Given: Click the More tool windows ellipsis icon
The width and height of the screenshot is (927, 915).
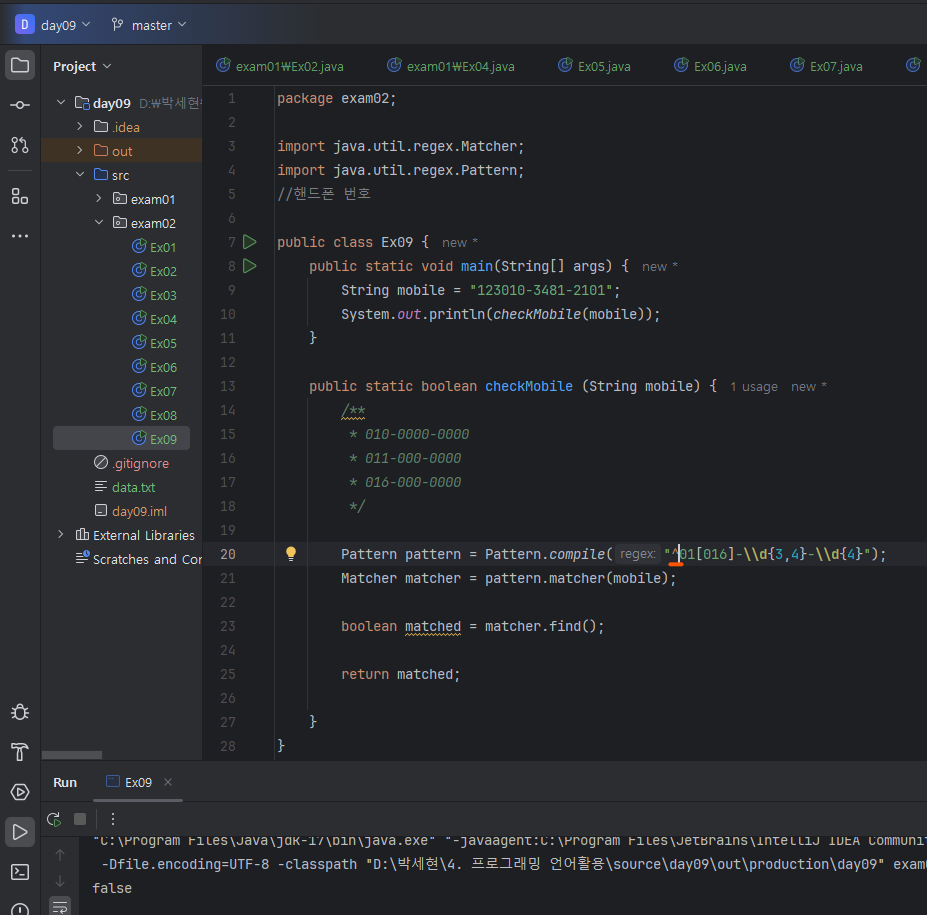Looking at the screenshot, I should point(20,236).
